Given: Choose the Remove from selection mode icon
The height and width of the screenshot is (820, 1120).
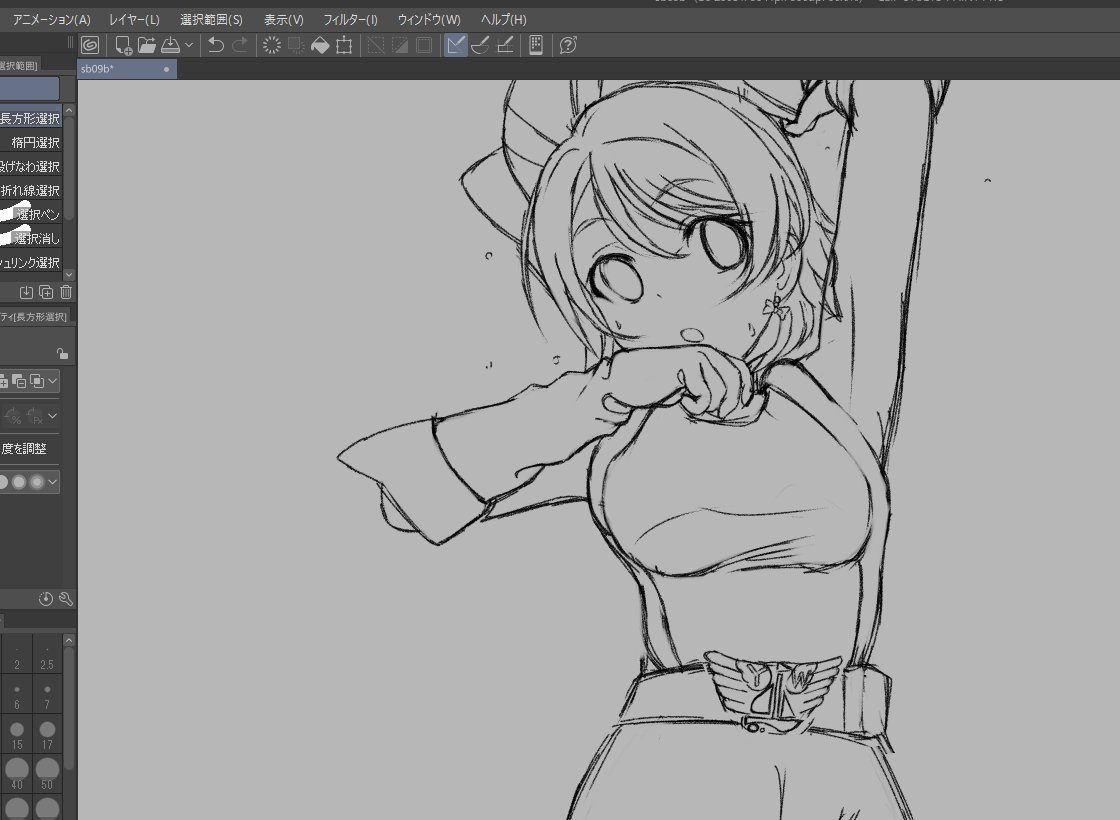Looking at the screenshot, I should 19,381.
